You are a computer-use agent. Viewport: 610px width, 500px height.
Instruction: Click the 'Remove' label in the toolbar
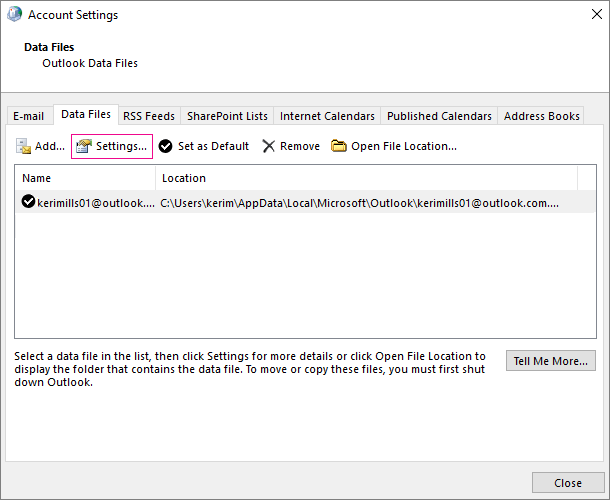tap(300, 146)
